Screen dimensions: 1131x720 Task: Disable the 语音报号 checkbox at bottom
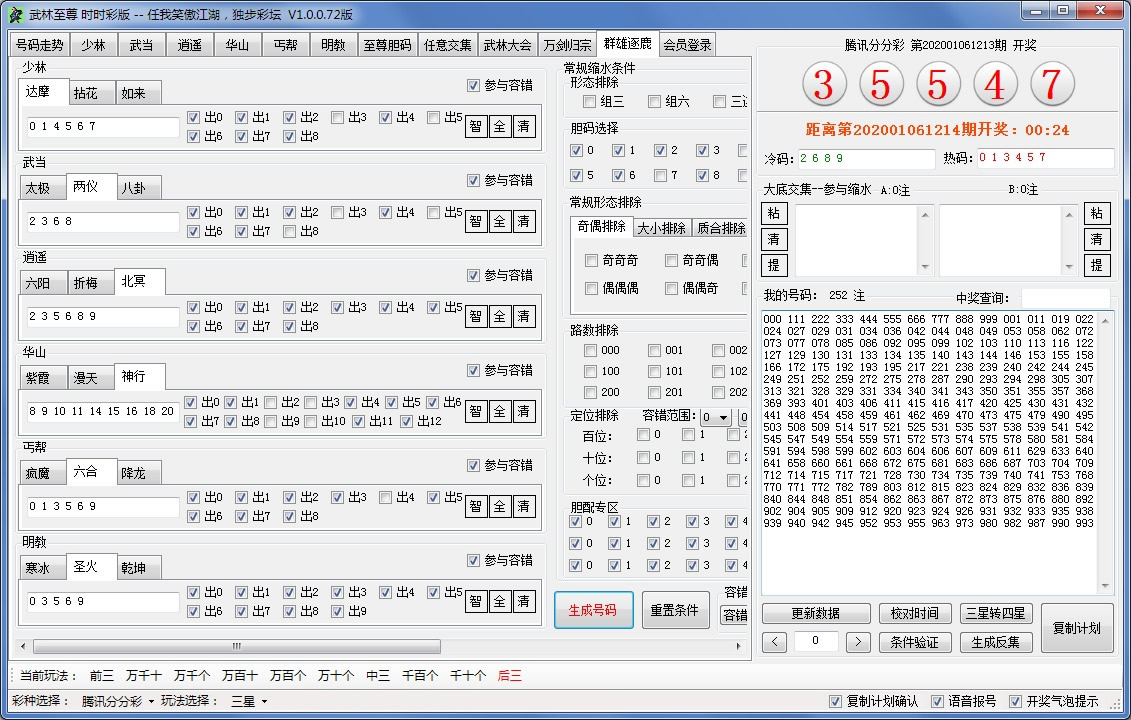point(936,702)
